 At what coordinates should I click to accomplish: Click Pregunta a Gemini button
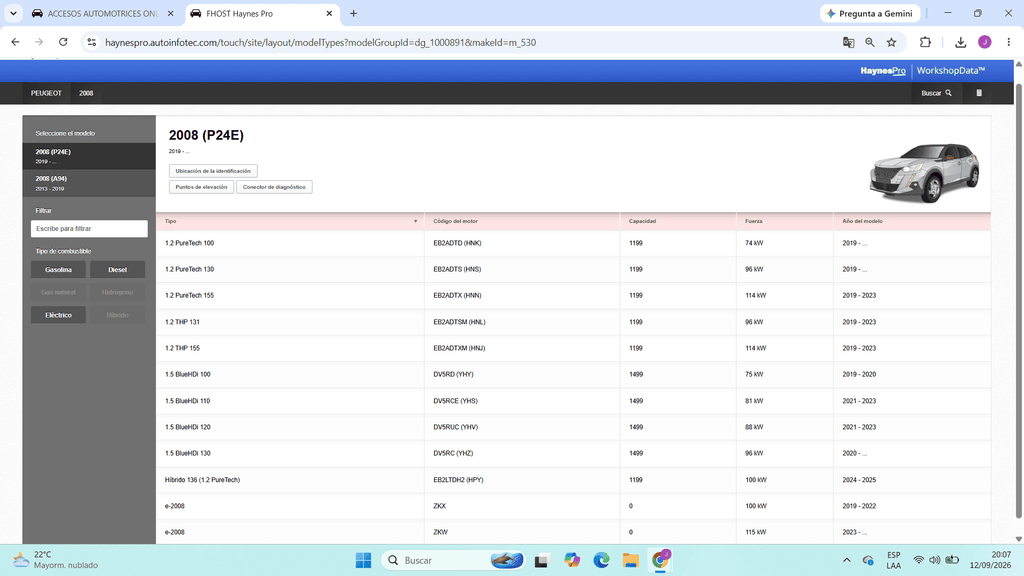870,13
